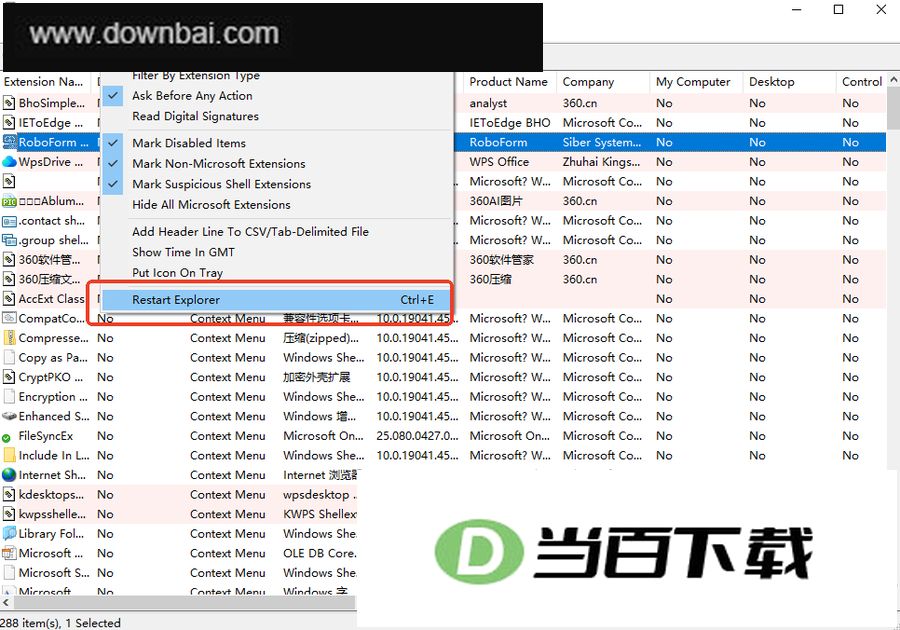The width and height of the screenshot is (900, 630).
Task: Click the Library Fol... row icon
Action: (9, 534)
